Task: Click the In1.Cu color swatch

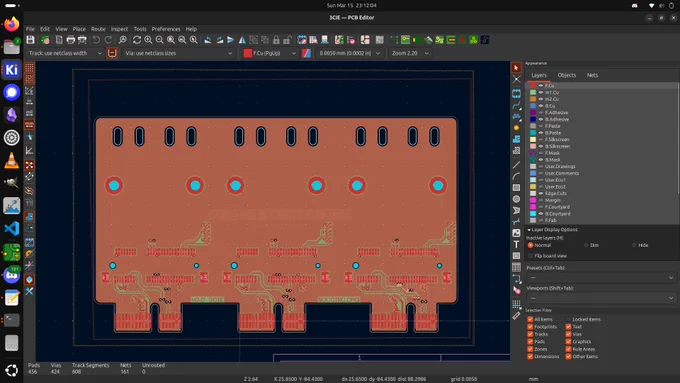Action: pyautogui.click(x=533, y=92)
